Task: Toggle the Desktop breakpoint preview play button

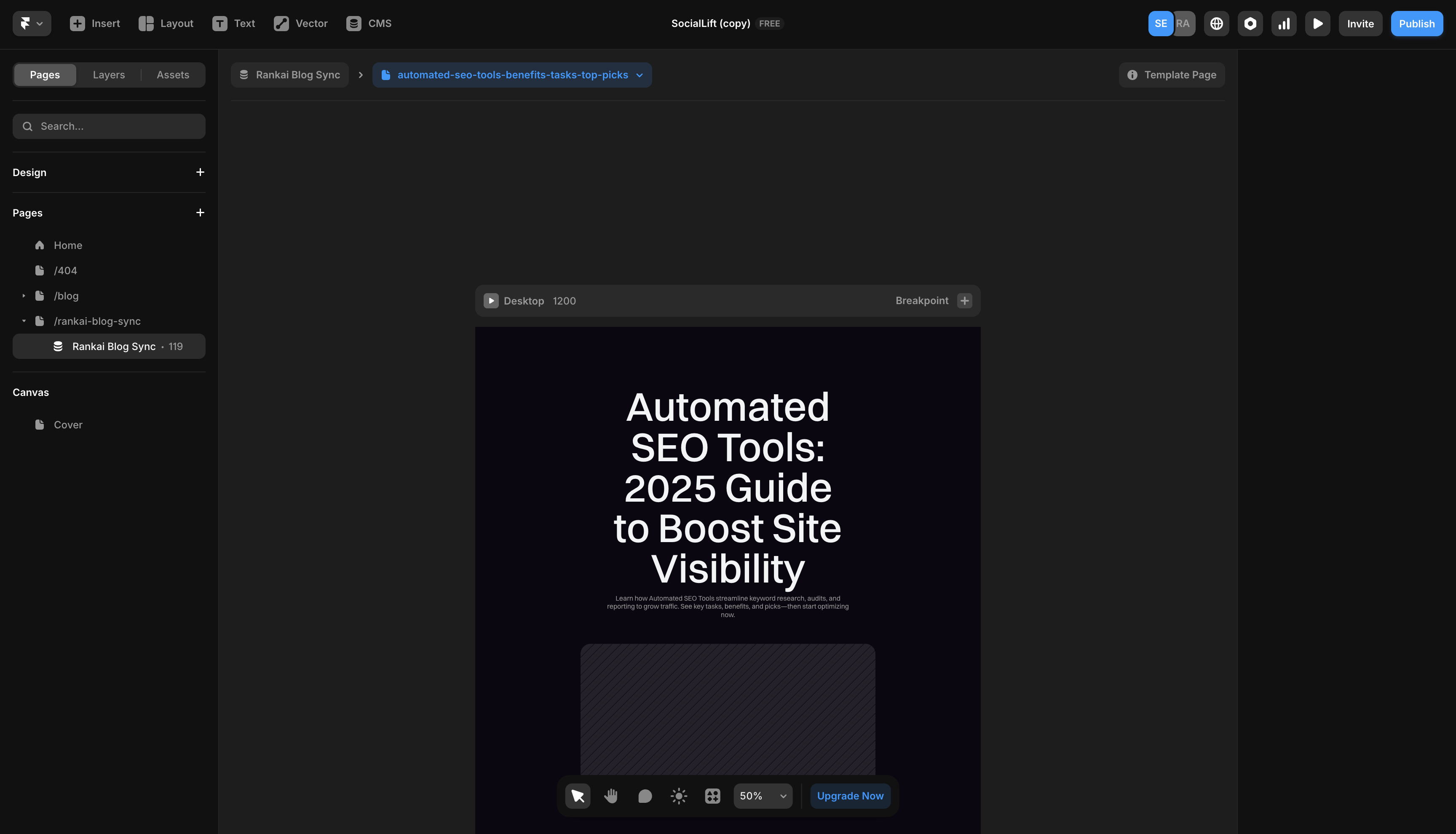Action: pos(491,300)
